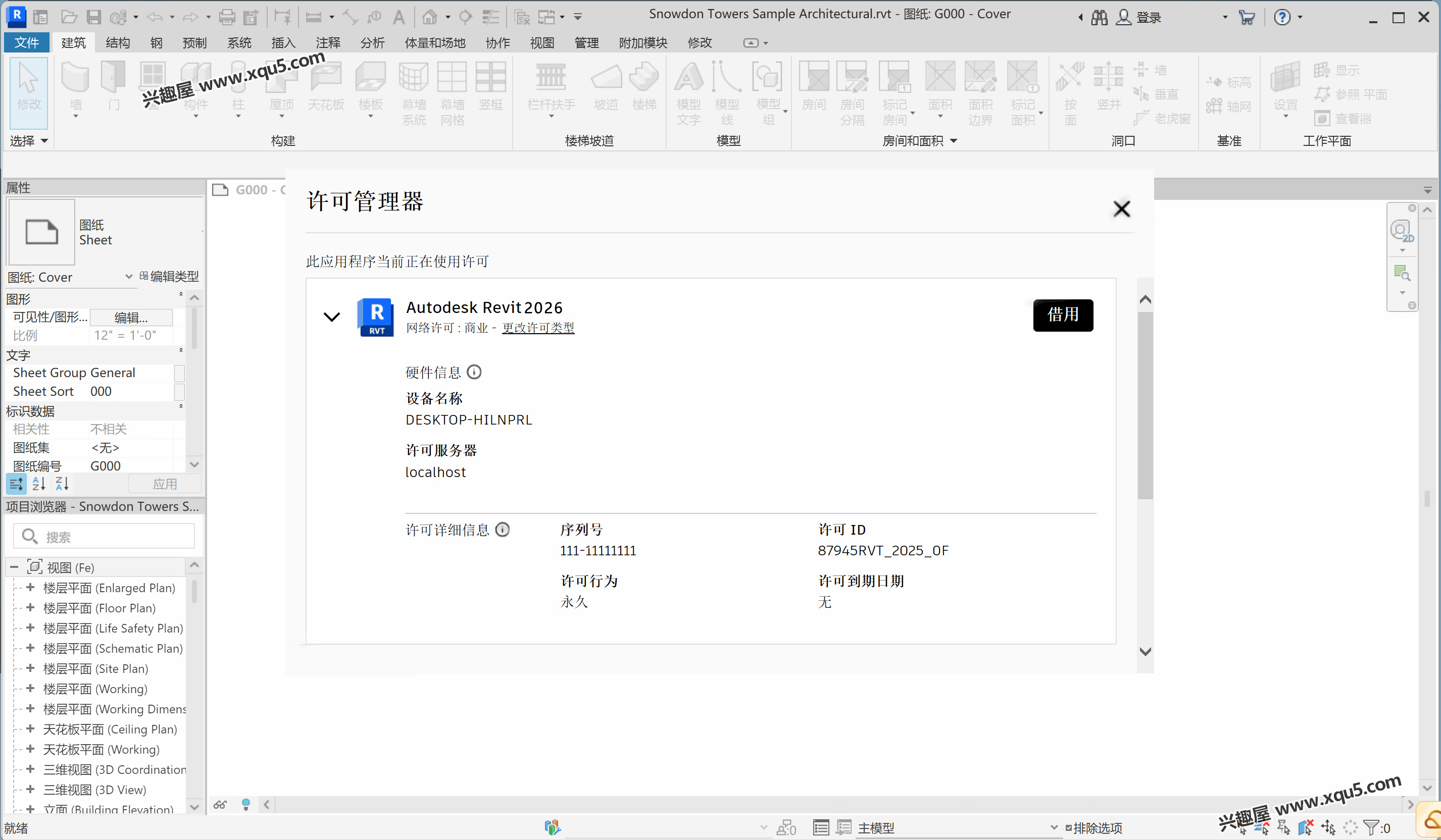Screen dimensions: 1441x840
Task: Switch to the 注释 ribbon tab
Action: (328, 43)
